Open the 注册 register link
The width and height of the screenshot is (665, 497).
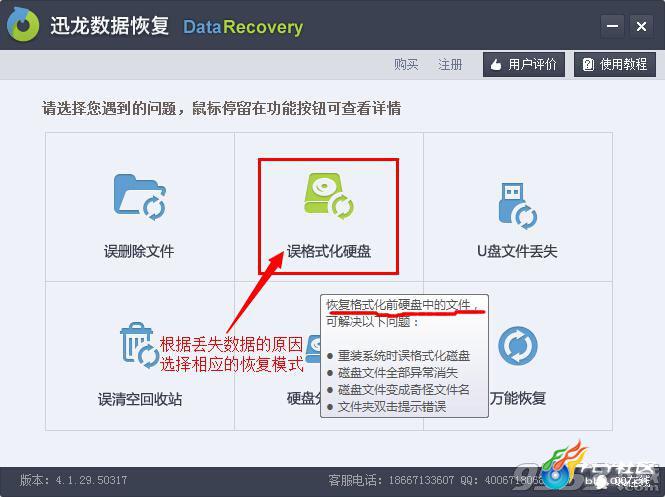coord(450,64)
